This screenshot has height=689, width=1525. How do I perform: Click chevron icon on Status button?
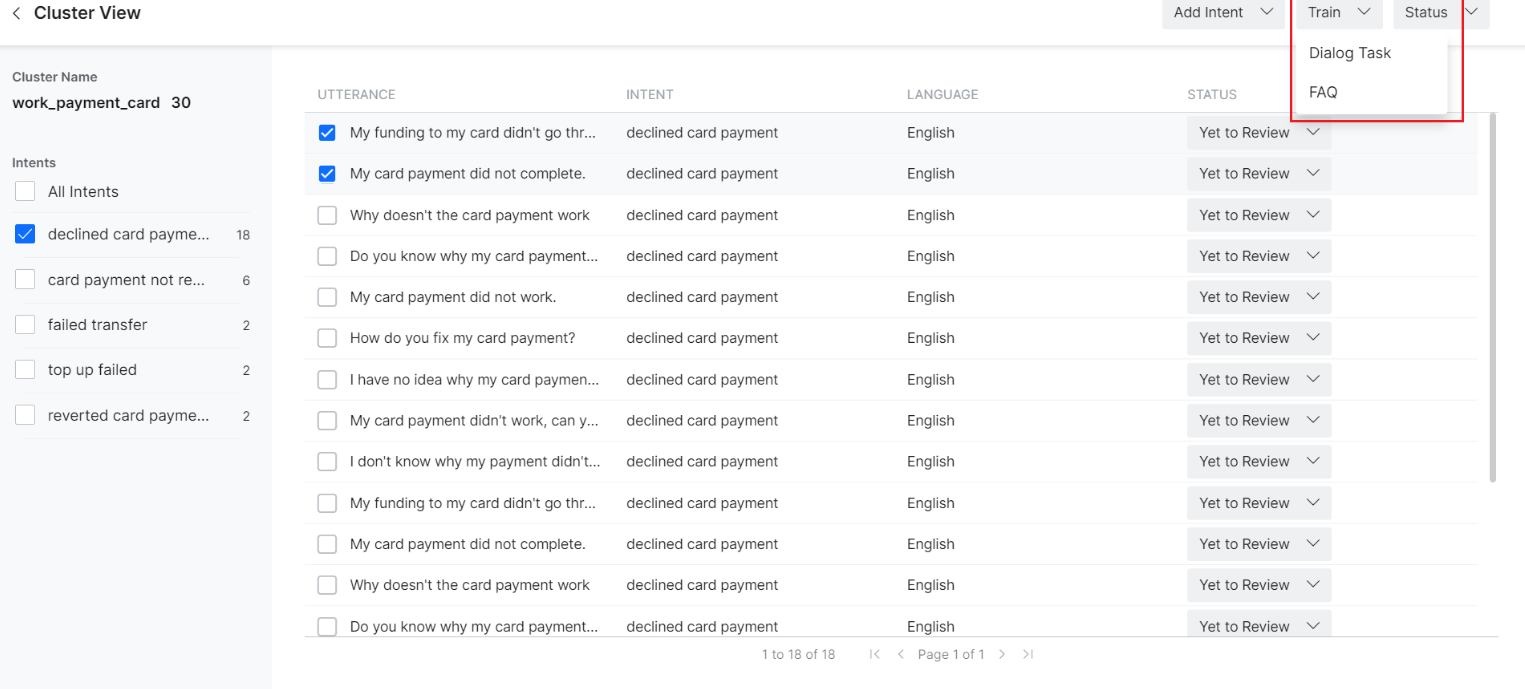tap(1471, 12)
